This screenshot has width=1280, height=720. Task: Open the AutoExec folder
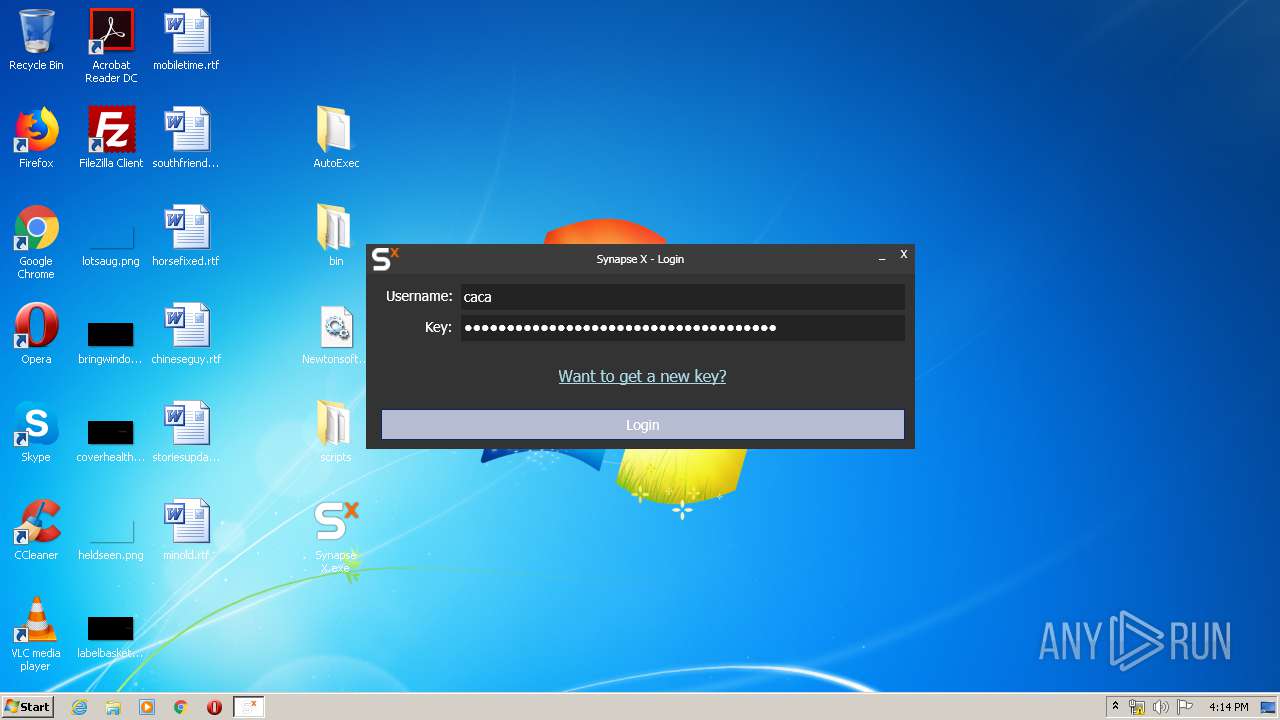click(x=336, y=138)
